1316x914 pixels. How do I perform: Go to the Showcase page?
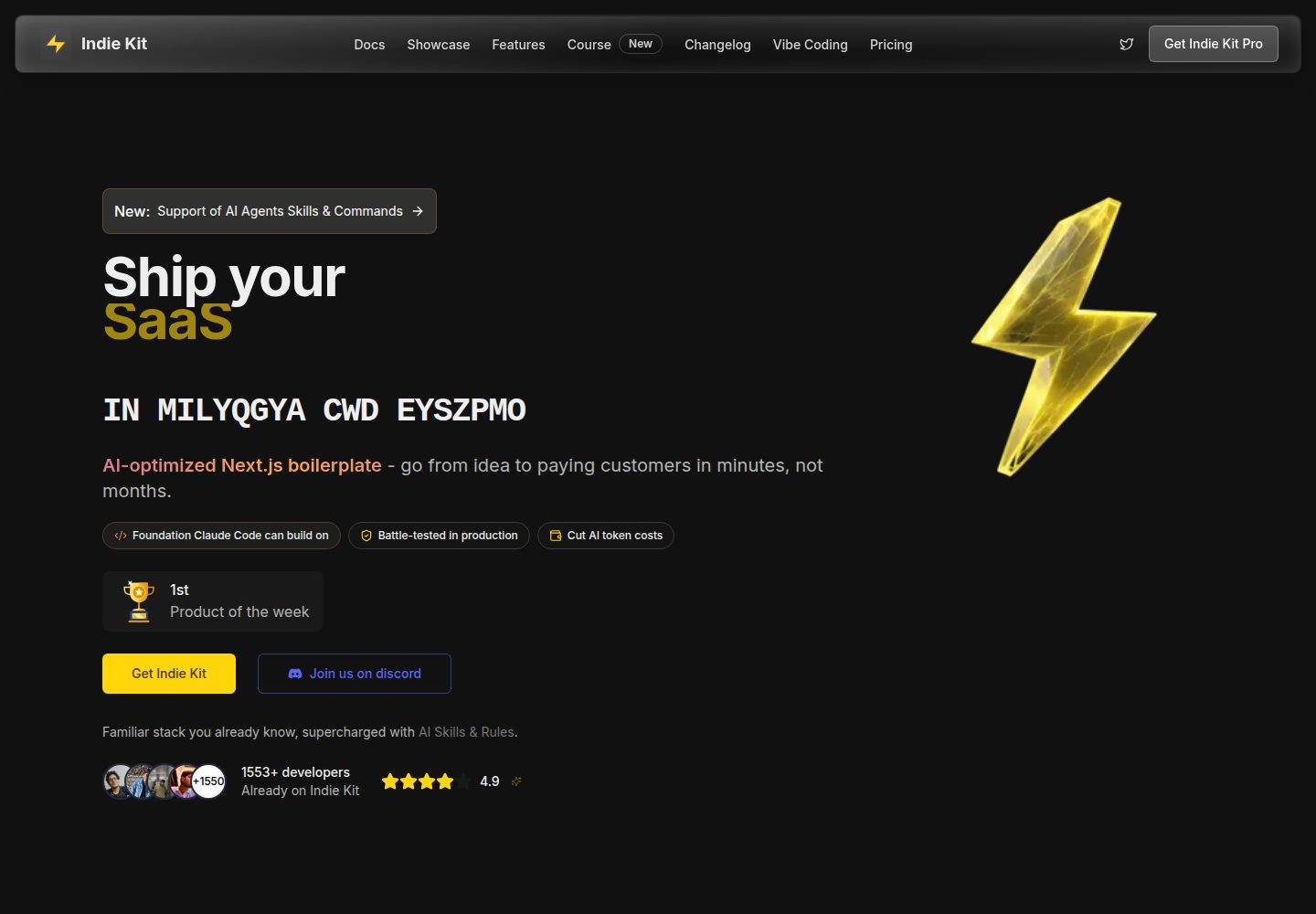click(x=439, y=45)
